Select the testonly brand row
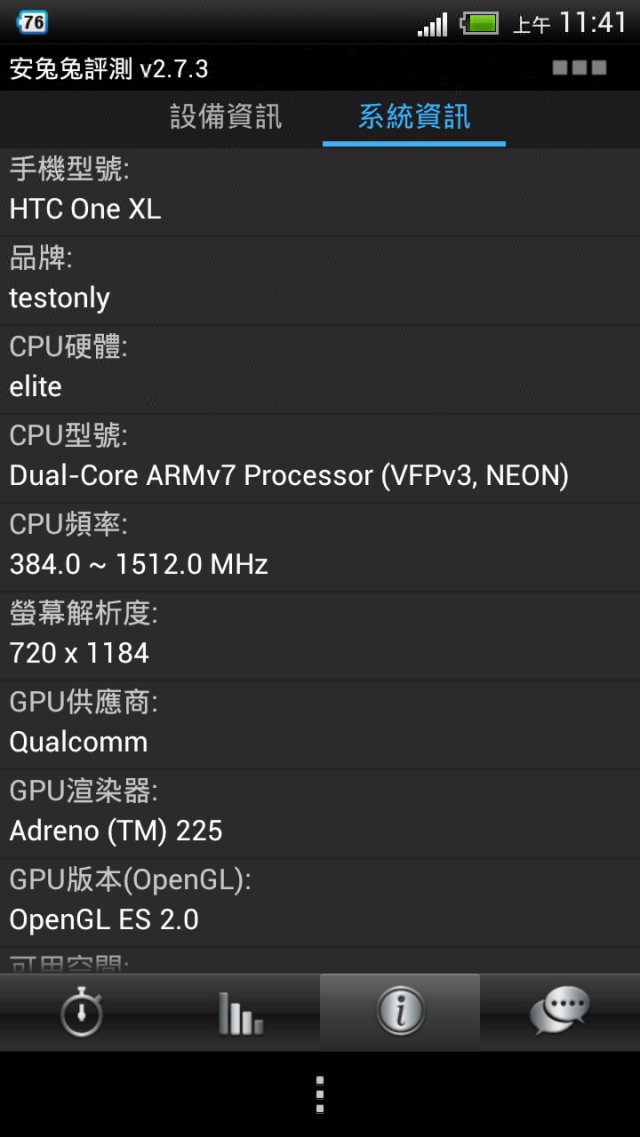 [x=320, y=281]
